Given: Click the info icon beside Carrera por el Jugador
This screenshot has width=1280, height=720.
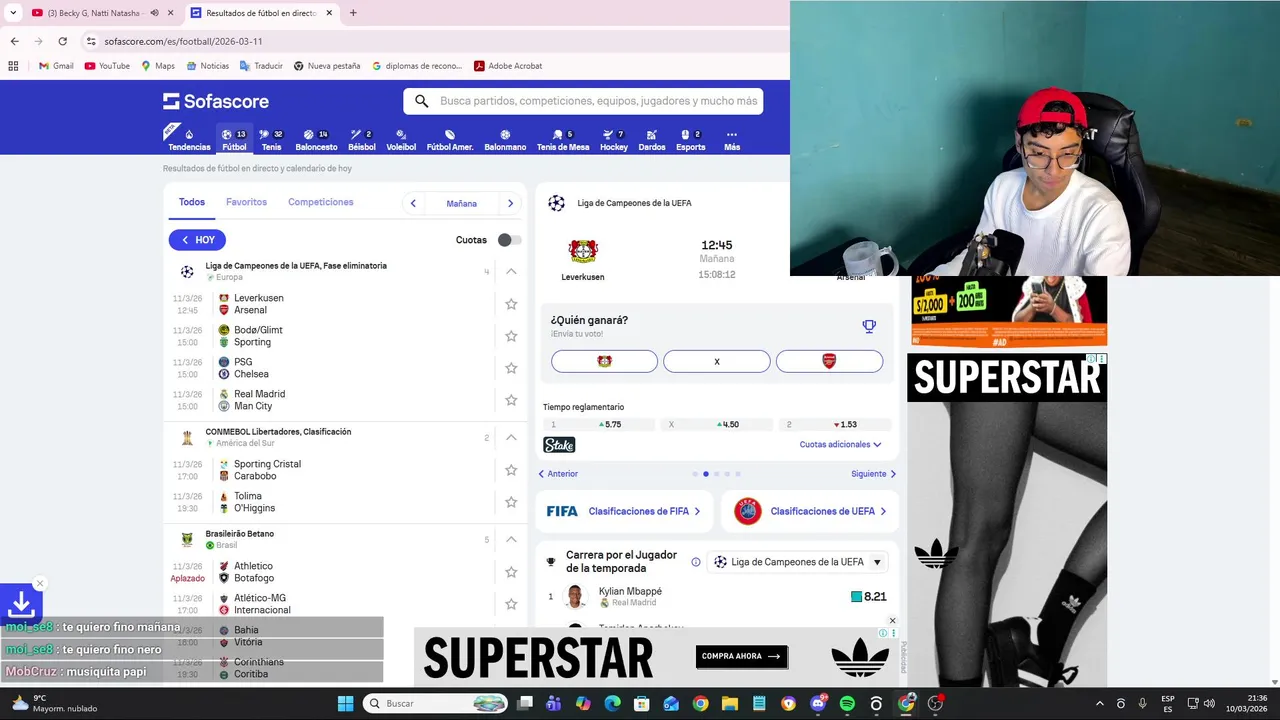Looking at the screenshot, I should point(696,562).
